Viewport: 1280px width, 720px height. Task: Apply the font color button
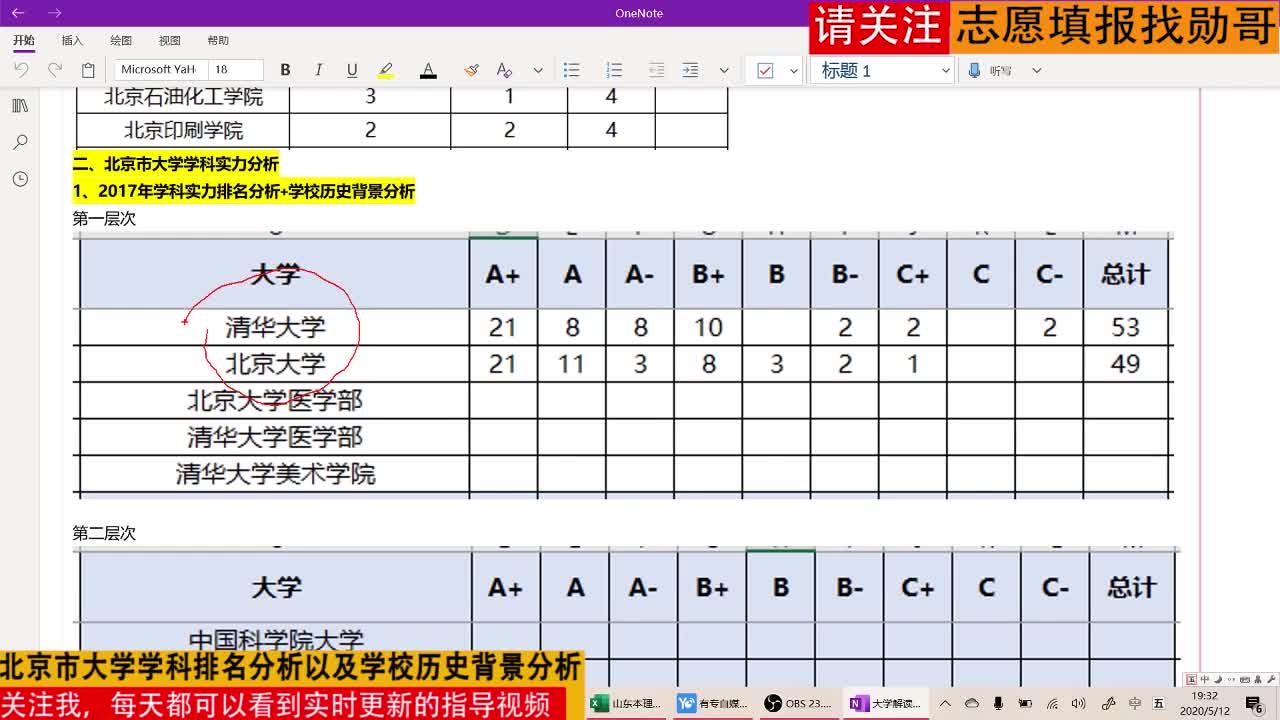[428, 70]
